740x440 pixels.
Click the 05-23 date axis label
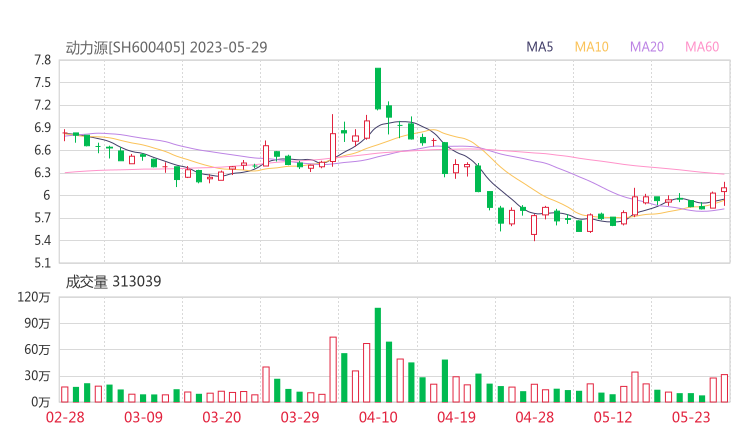[689, 418]
